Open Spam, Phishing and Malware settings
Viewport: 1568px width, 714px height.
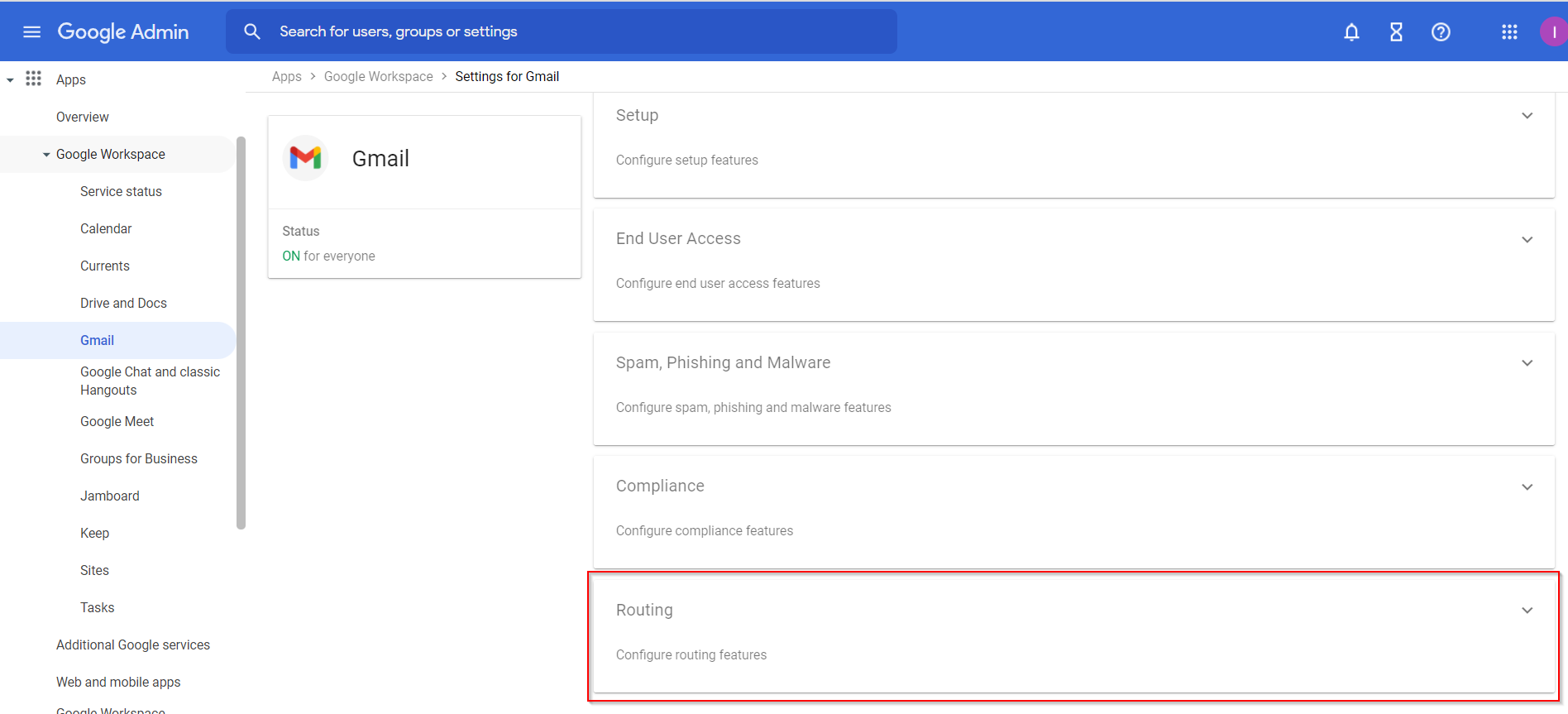[x=723, y=362]
